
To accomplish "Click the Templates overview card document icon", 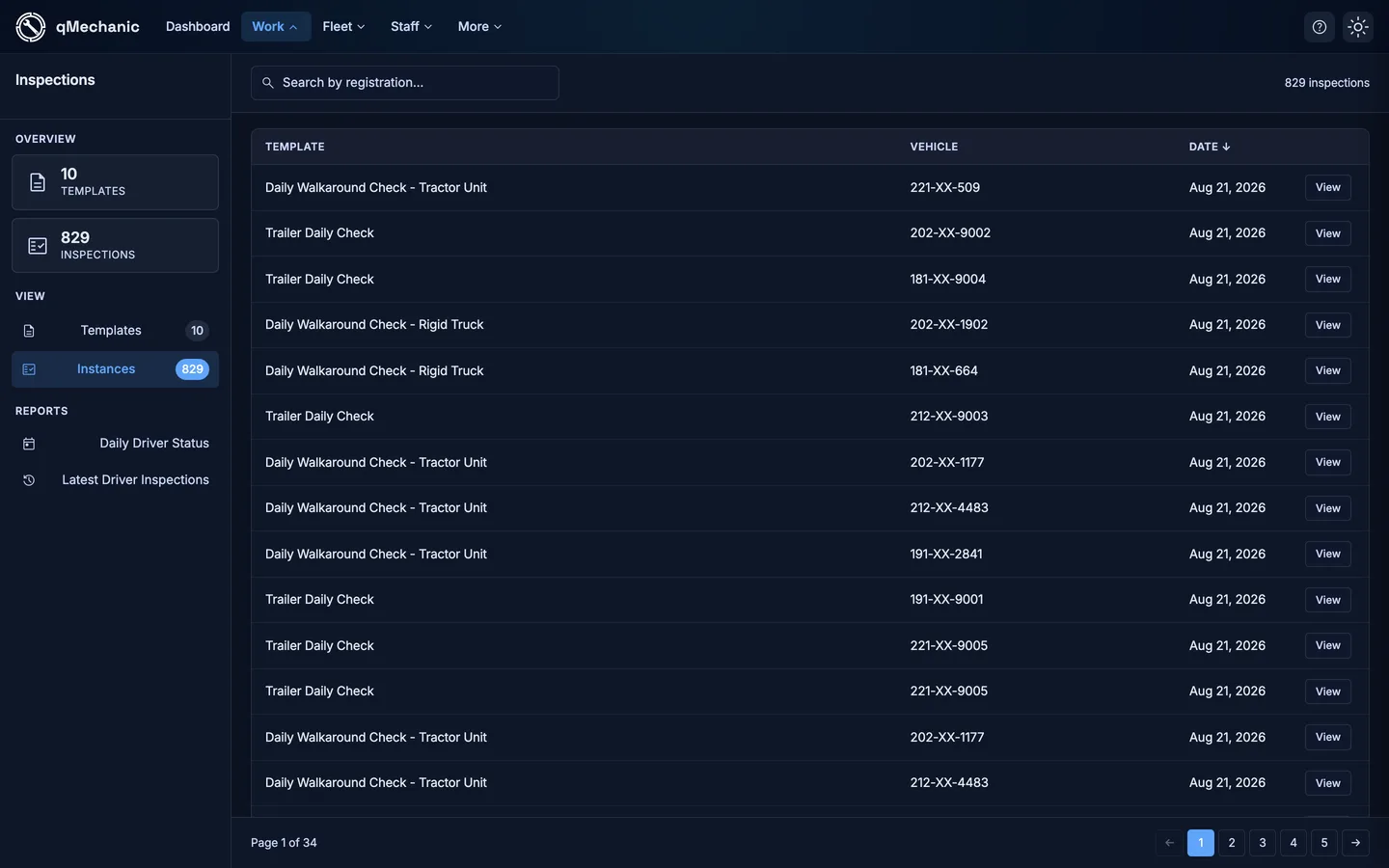I will 38,182.
